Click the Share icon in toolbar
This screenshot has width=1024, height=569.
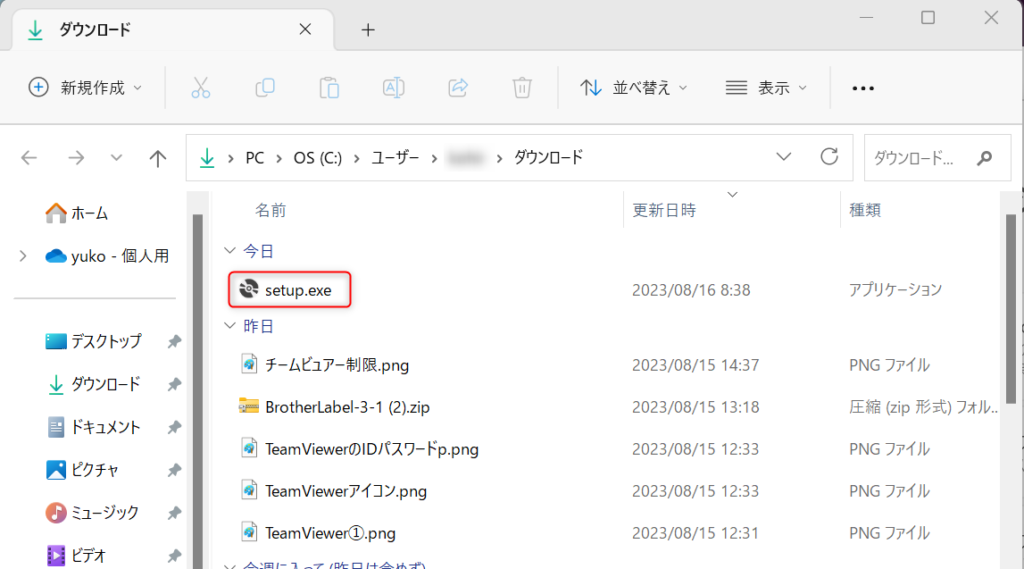(x=458, y=88)
